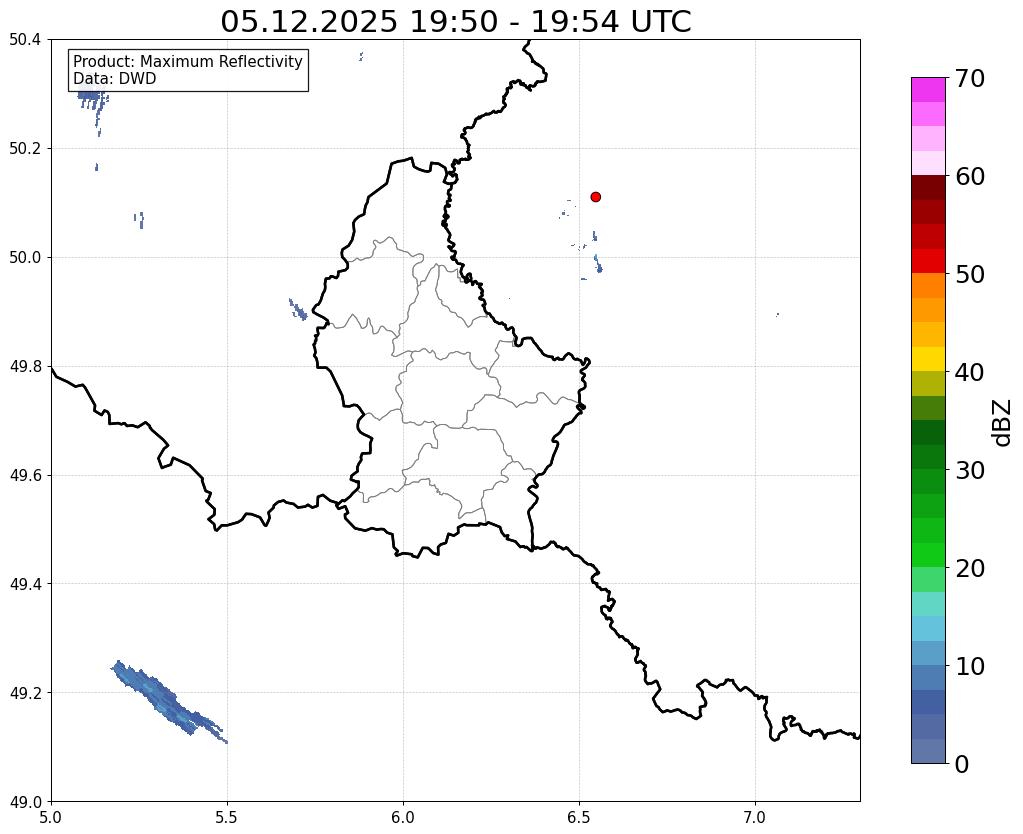Click the red location marker dot
1023x834 pixels.
(x=596, y=197)
